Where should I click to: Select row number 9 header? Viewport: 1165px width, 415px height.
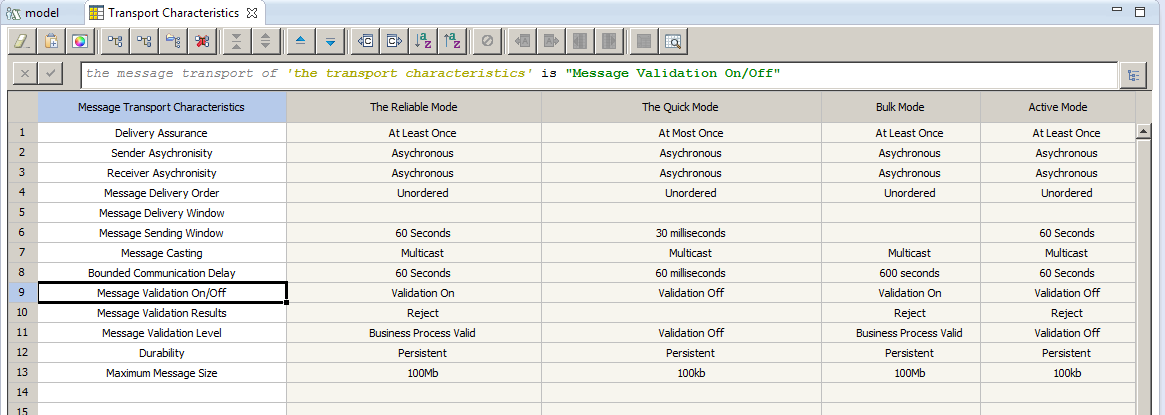[23, 293]
